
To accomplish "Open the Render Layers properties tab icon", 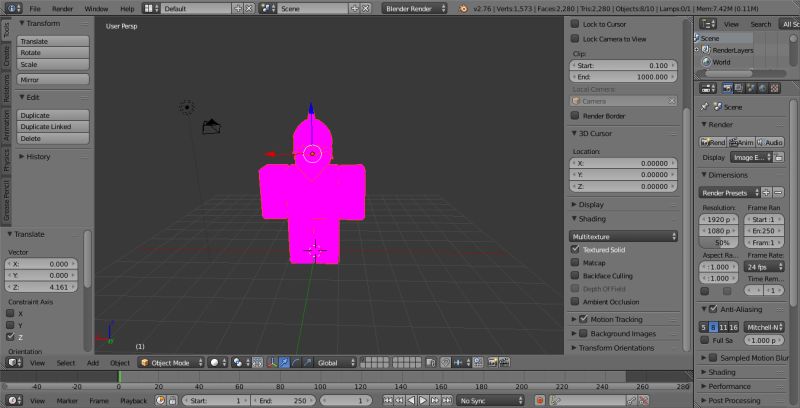I will 739,88.
